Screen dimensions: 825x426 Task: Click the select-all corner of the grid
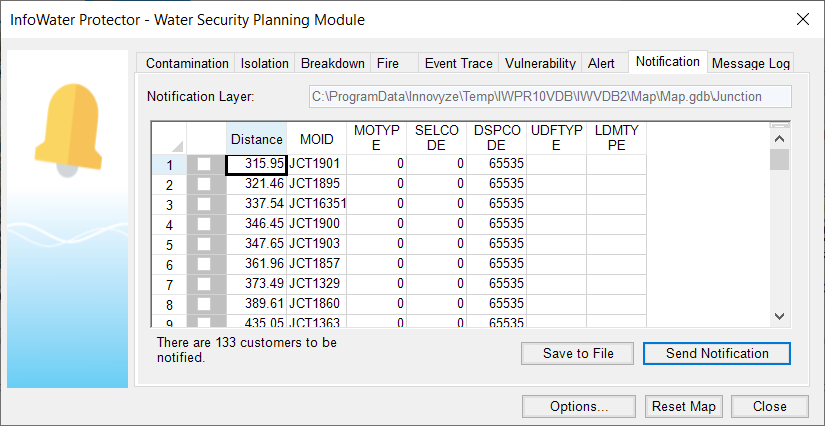[169, 139]
